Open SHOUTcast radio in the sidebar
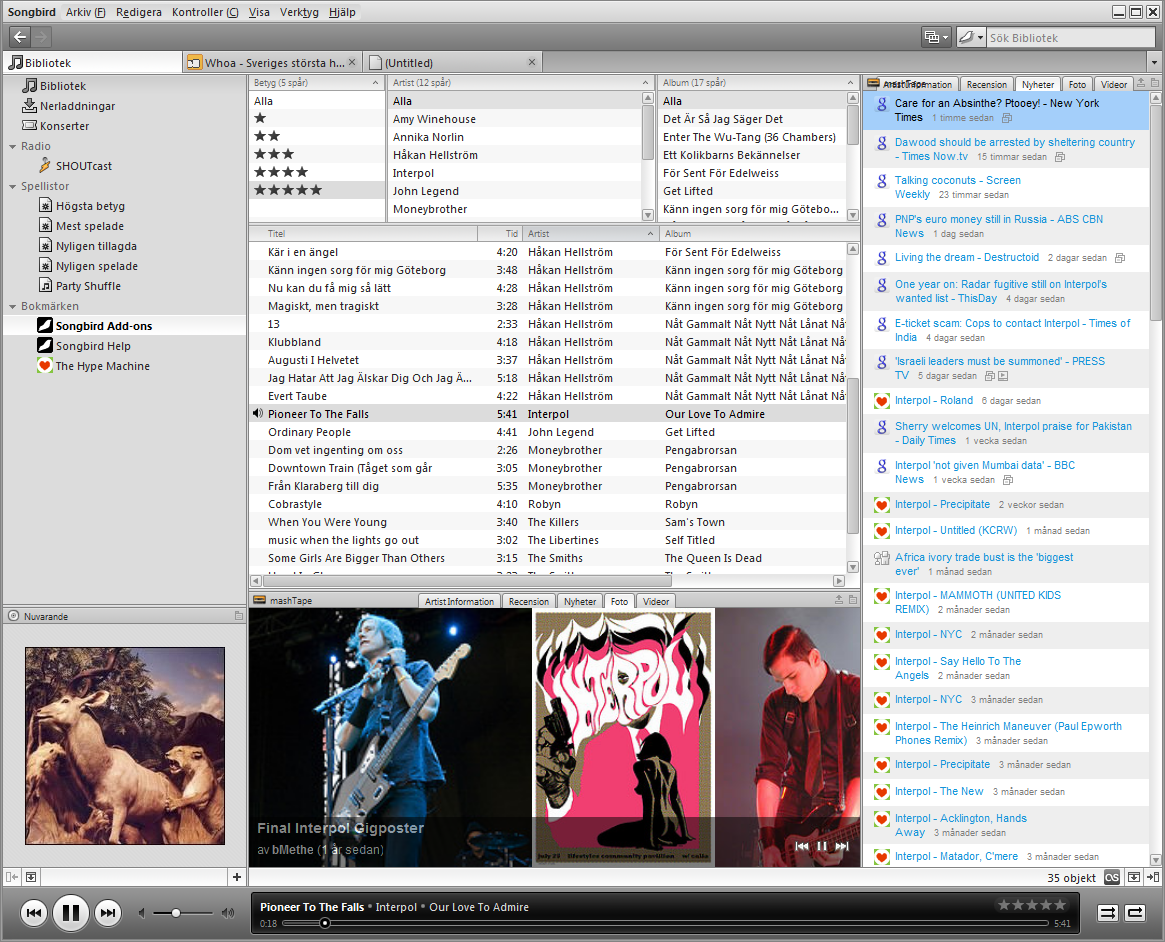This screenshot has width=1165, height=942. (x=83, y=166)
